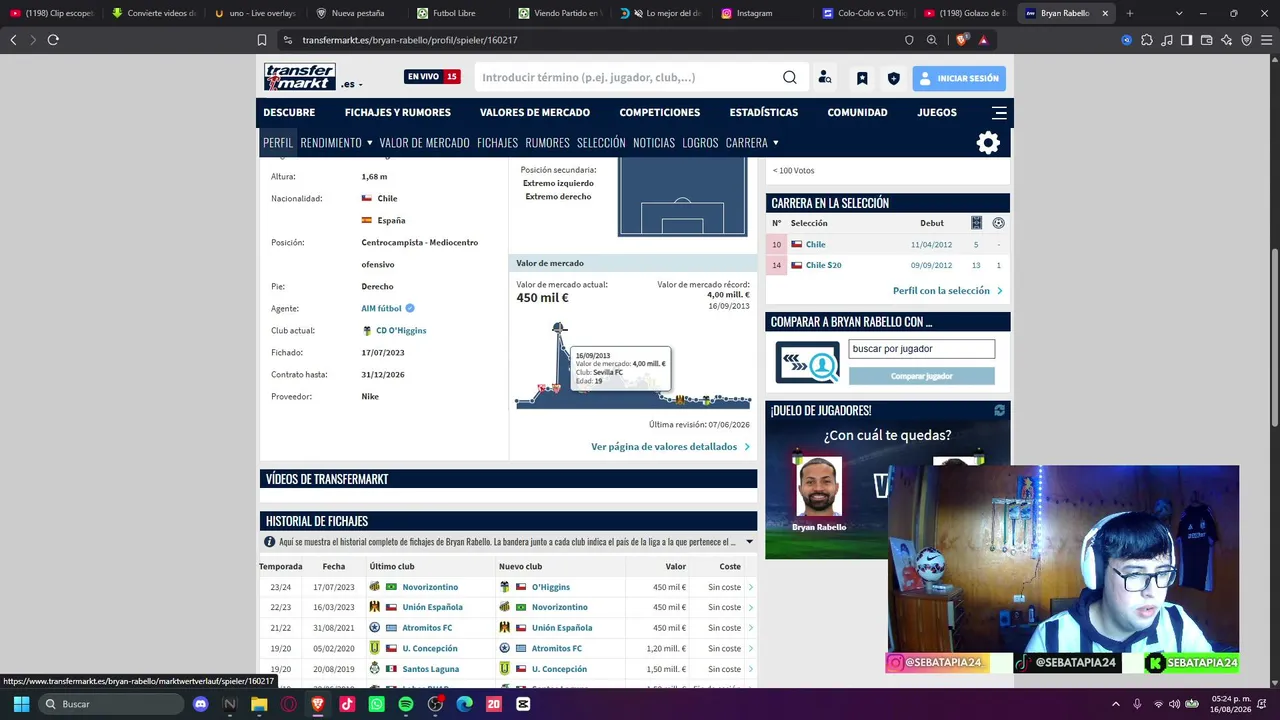Open WhatsApp from the taskbar
The height and width of the screenshot is (720, 1280).
pyautogui.click(x=376, y=704)
